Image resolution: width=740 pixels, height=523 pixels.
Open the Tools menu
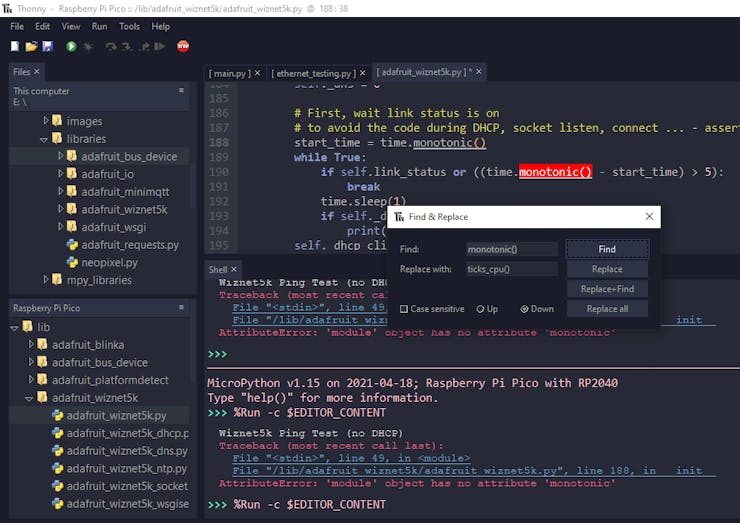pyautogui.click(x=129, y=26)
